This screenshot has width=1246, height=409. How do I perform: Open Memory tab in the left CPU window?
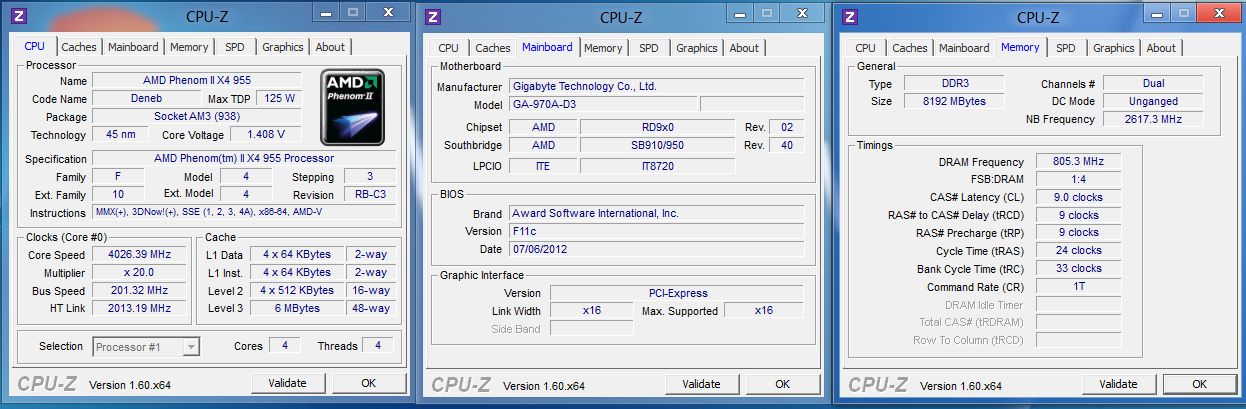pyautogui.click(x=189, y=47)
